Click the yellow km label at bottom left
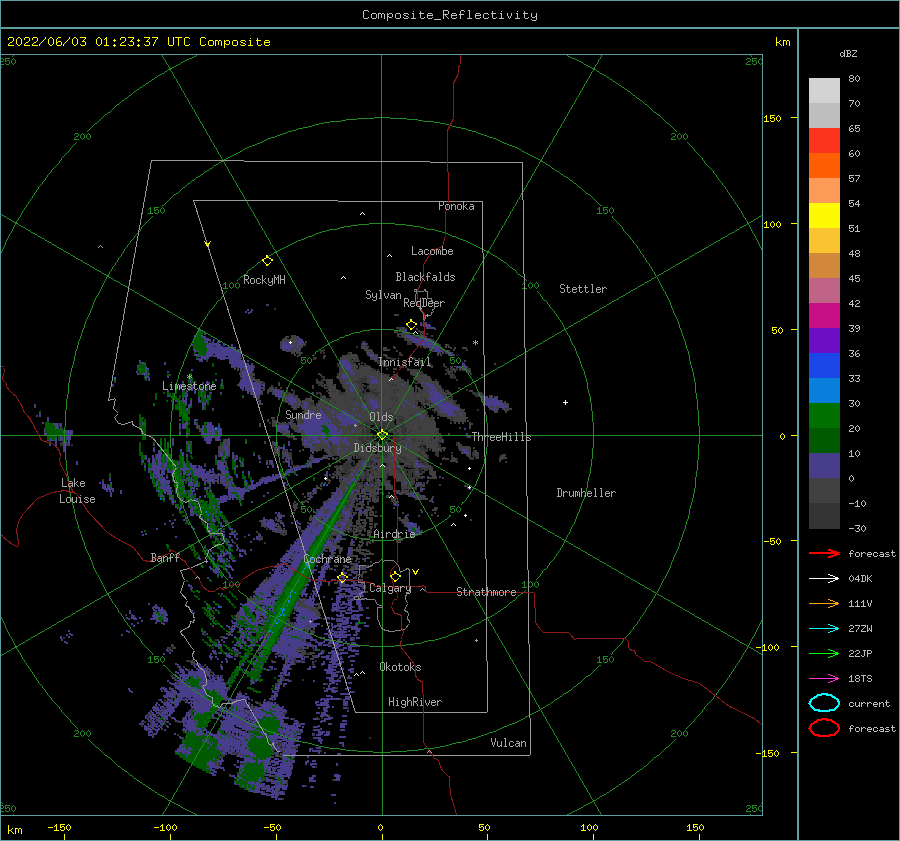This screenshot has height=841, width=900. [x=14, y=830]
